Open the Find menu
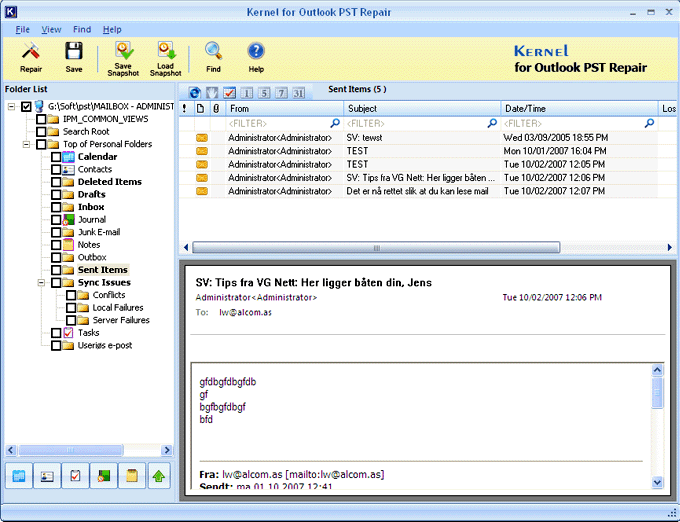The height and width of the screenshot is (522, 680). (82, 29)
